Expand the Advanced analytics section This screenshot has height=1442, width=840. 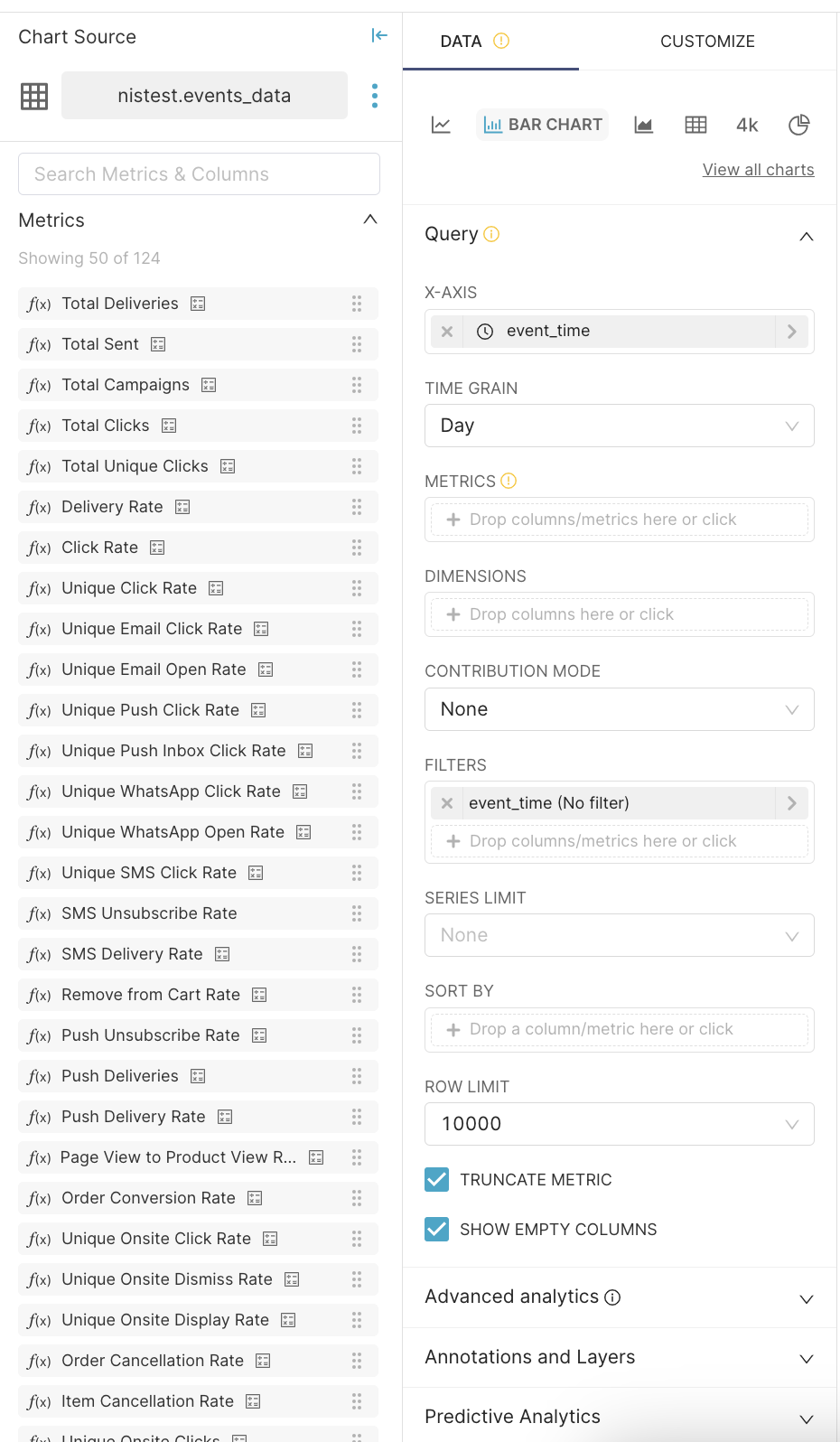(x=619, y=1297)
